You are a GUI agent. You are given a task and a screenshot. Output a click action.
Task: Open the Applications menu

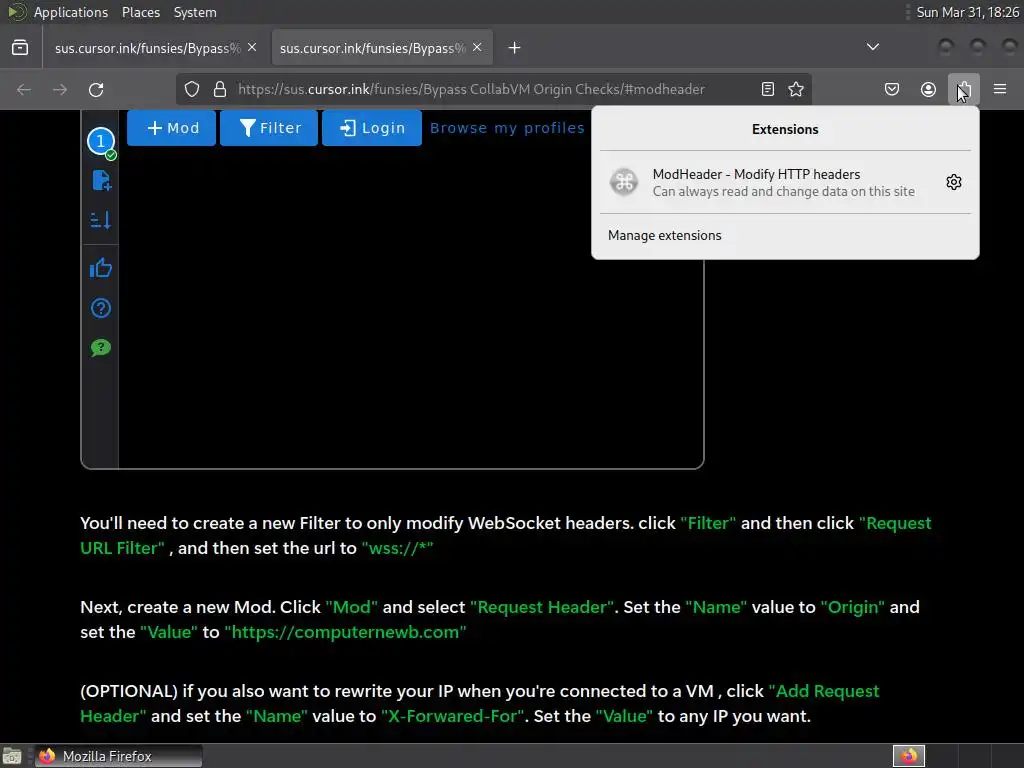tap(71, 12)
